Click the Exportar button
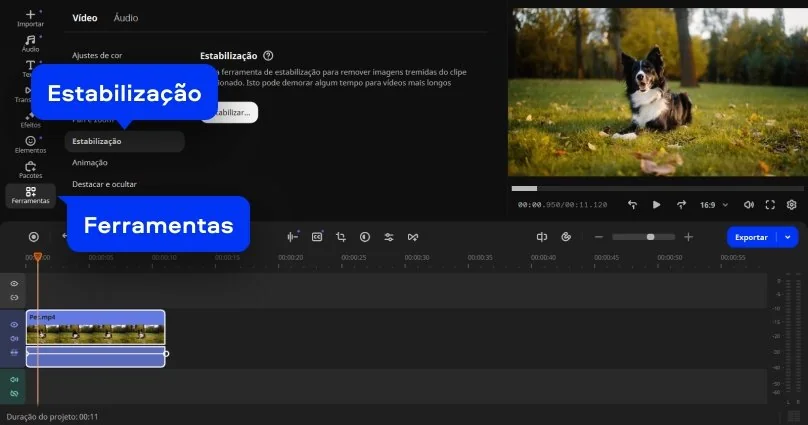 click(x=751, y=237)
